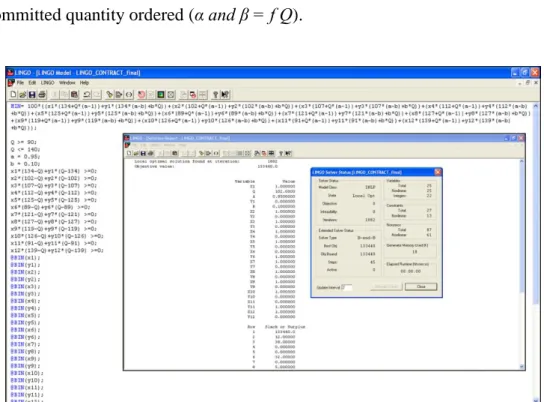Open the Edit menu
This screenshot has height=402, width=544.
click(32, 83)
